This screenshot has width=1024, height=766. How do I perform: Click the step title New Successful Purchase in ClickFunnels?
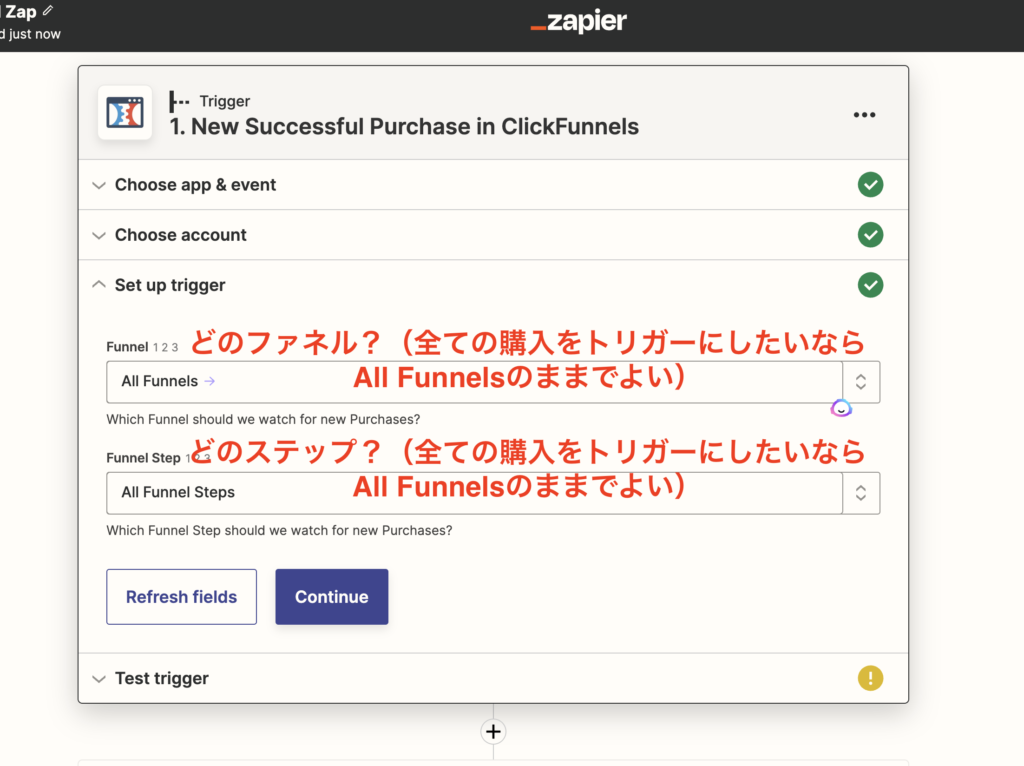pyautogui.click(x=404, y=127)
